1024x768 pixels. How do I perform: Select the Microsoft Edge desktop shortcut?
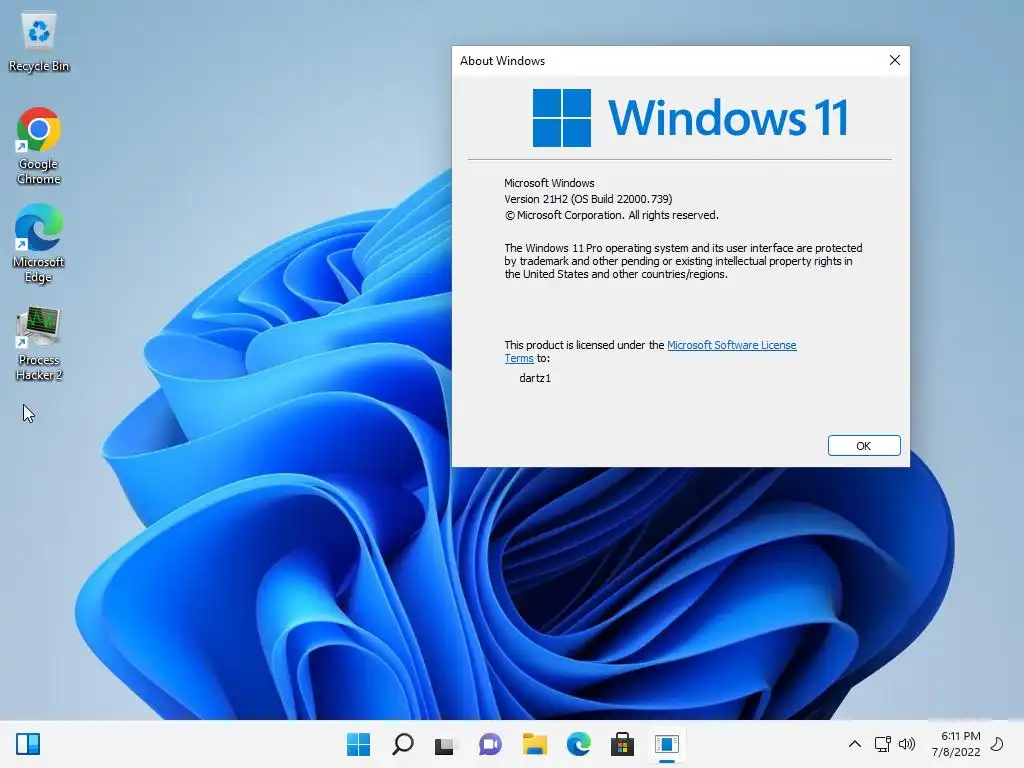[x=39, y=244]
